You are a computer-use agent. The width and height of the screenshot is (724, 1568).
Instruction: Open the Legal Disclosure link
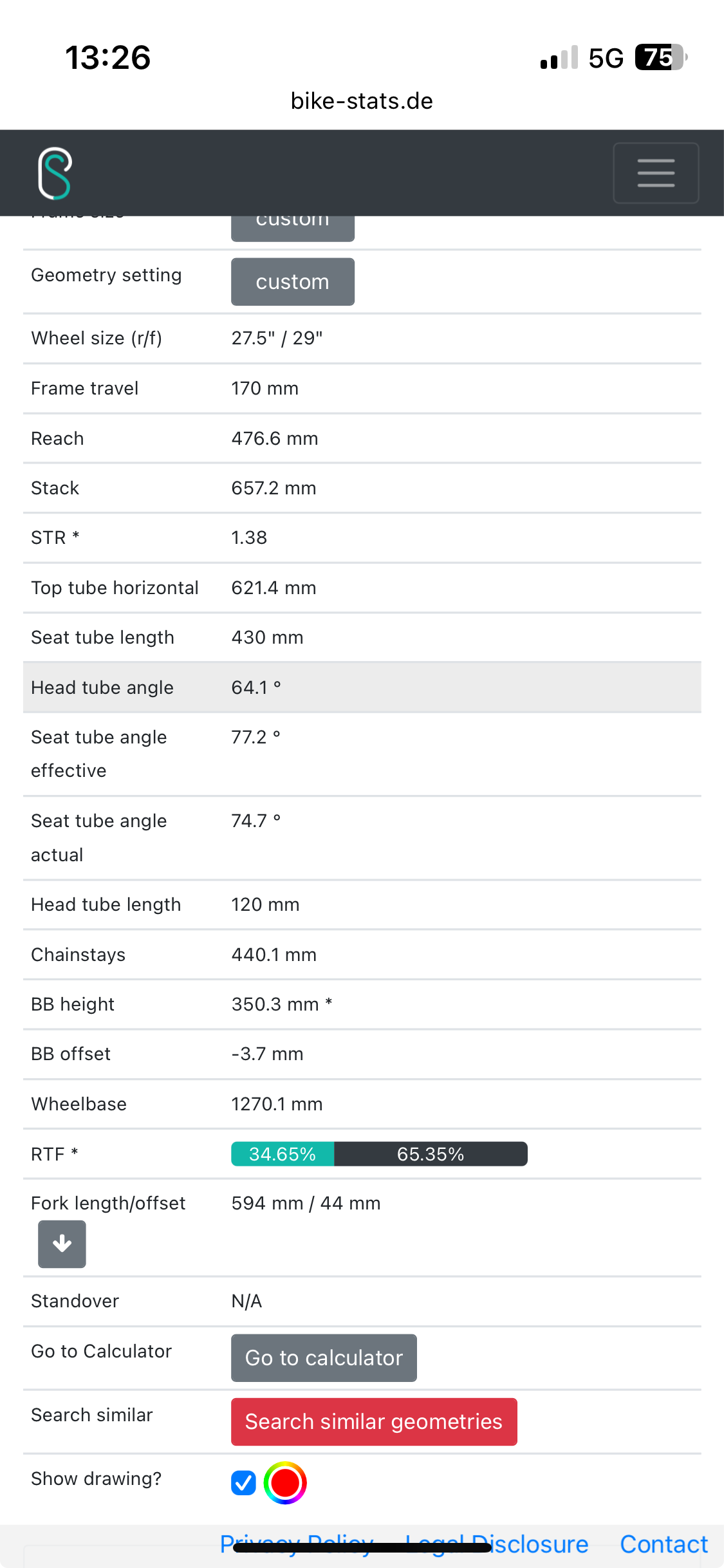pos(497,1544)
